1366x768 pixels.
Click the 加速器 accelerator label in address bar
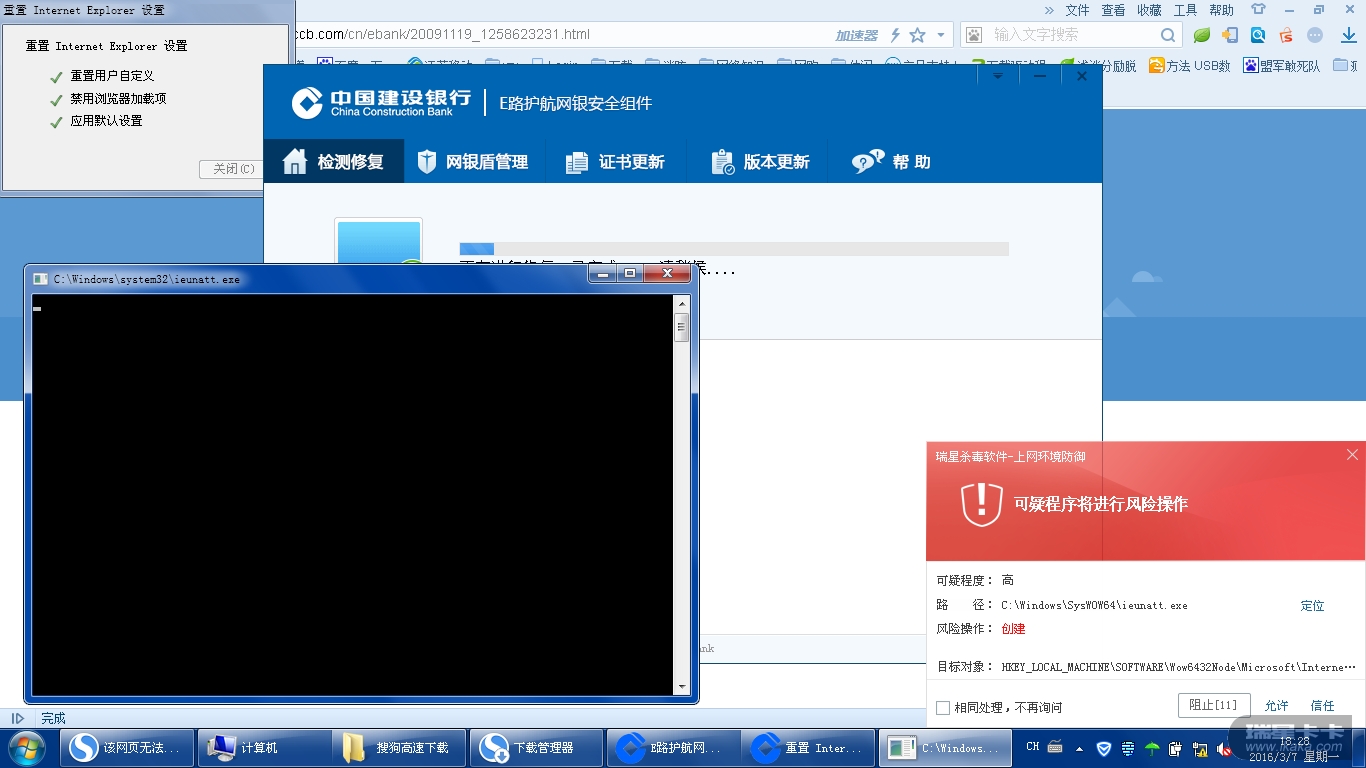pos(856,35)
